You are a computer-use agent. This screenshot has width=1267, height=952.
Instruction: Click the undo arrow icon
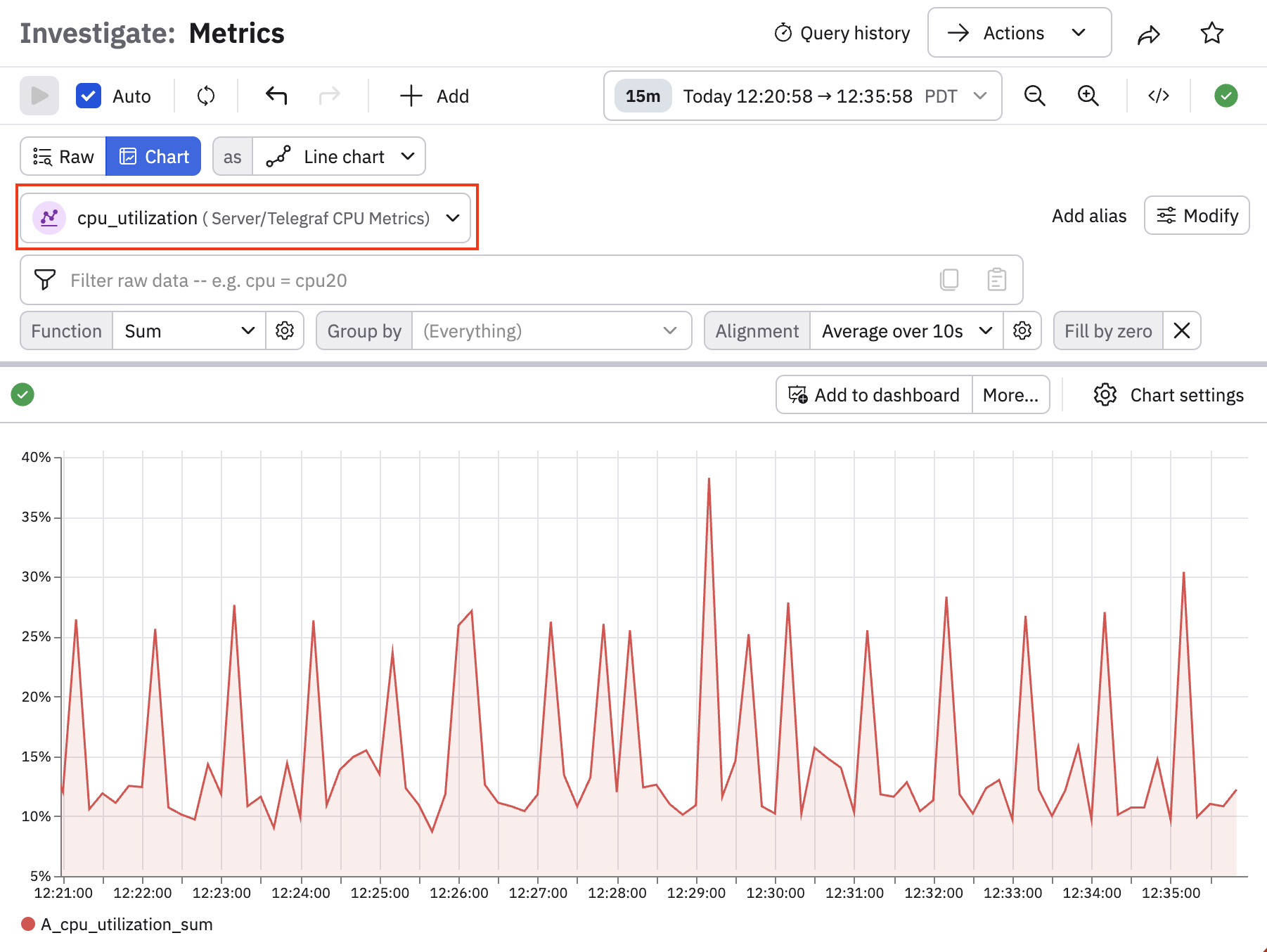[x=276, y=96]
